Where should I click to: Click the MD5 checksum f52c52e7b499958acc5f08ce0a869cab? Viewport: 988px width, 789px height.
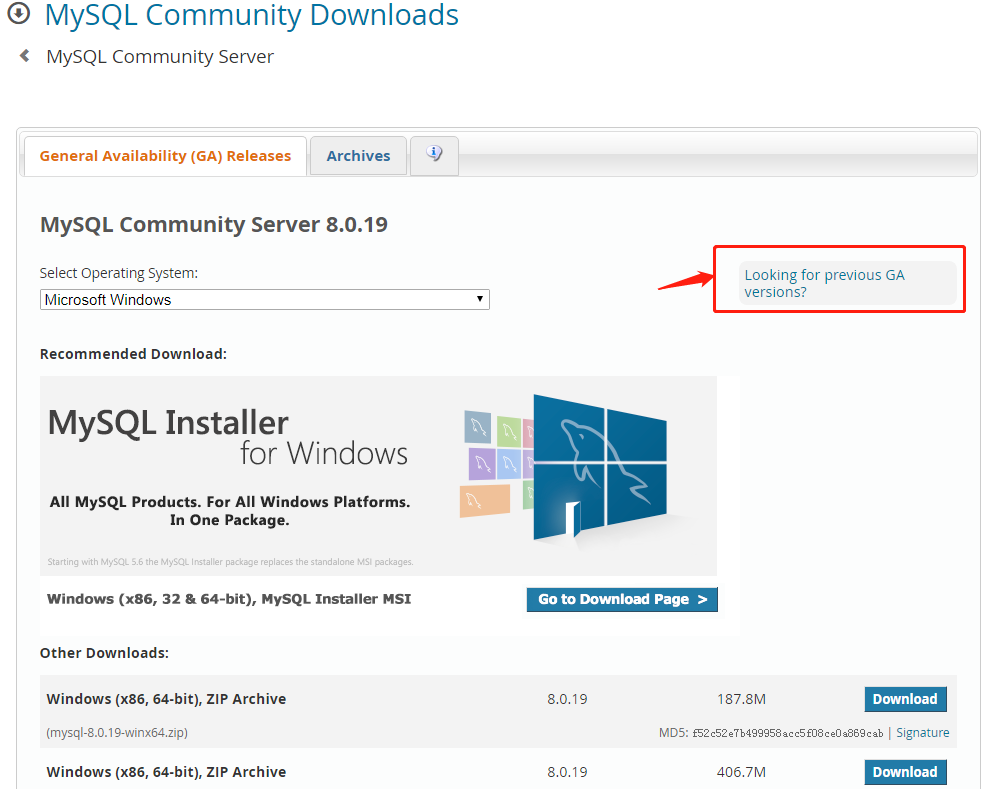[x=788, y=733]
